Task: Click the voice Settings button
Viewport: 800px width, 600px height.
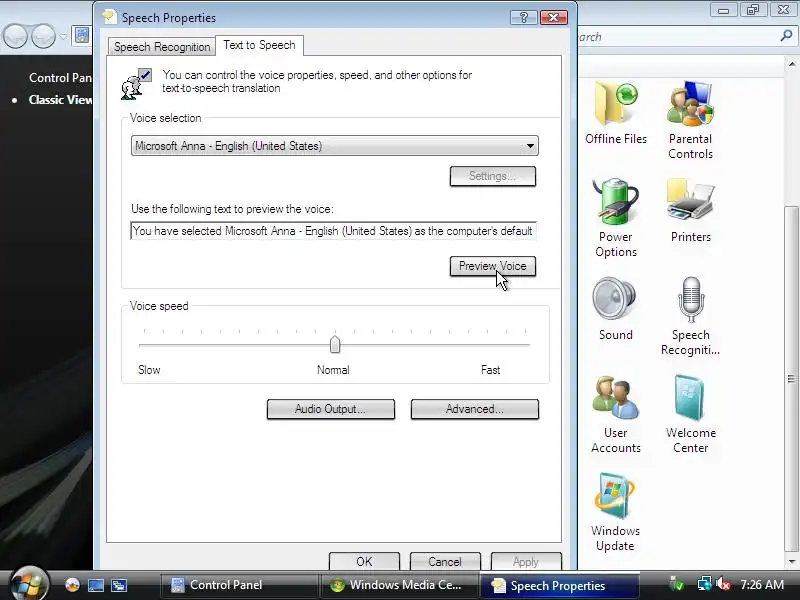Action: click(493, 176)
